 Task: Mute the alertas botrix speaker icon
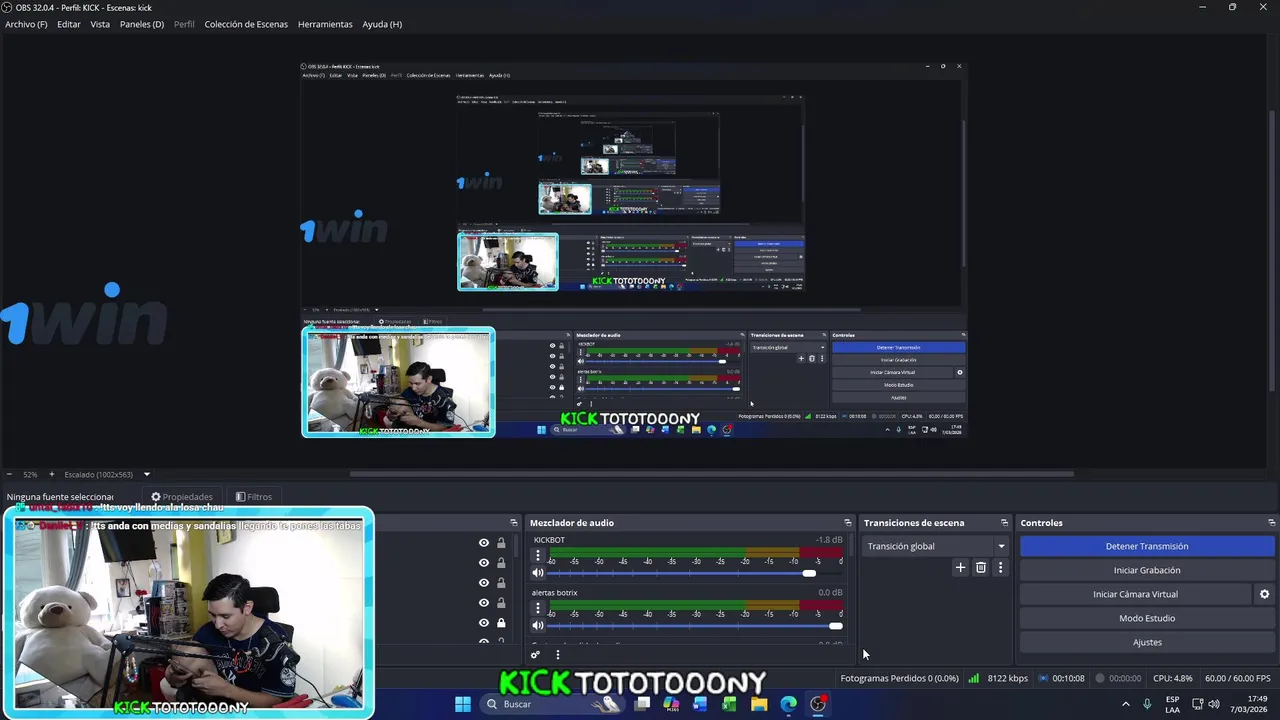538,626
